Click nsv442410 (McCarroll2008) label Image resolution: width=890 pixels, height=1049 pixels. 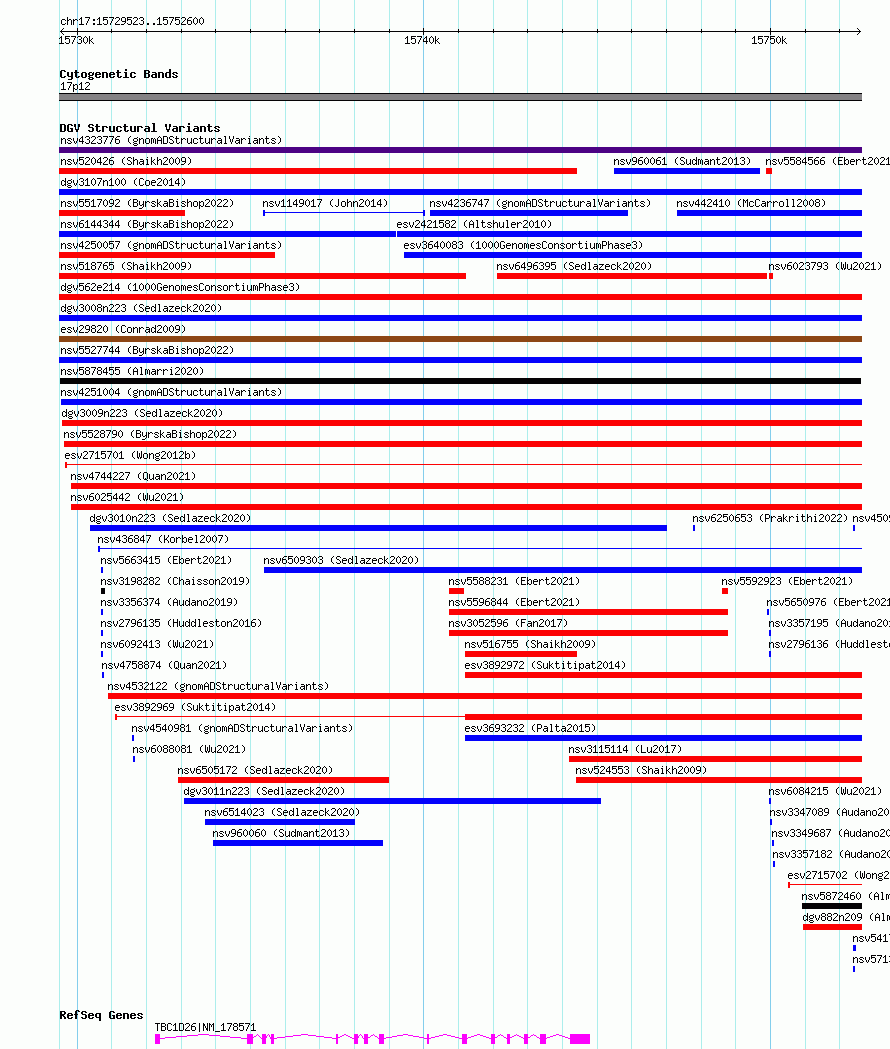[751, 203]
